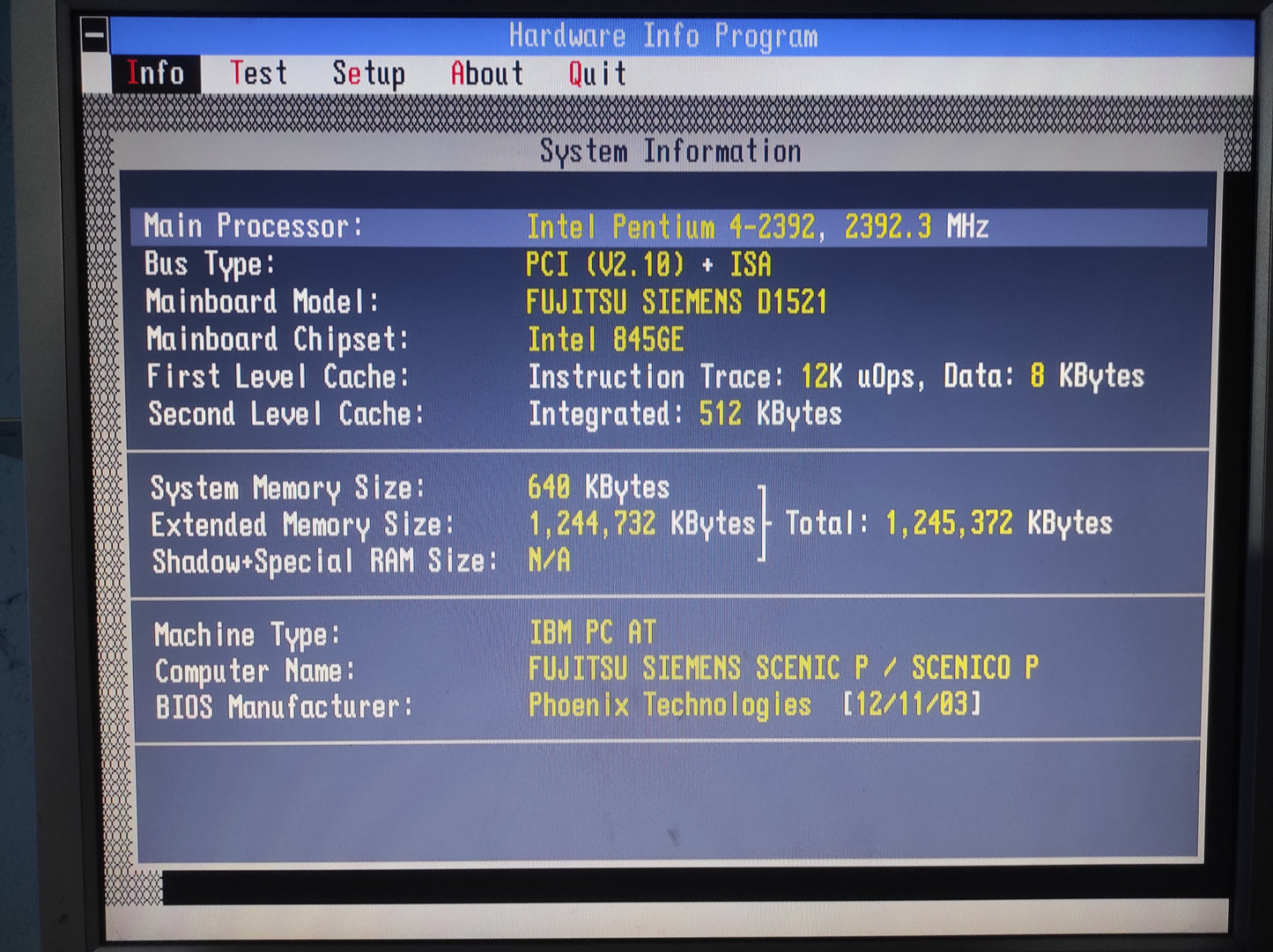The image size is (1273, 952).
Task: Open the Test menu
Action: [x=258, y=73]
